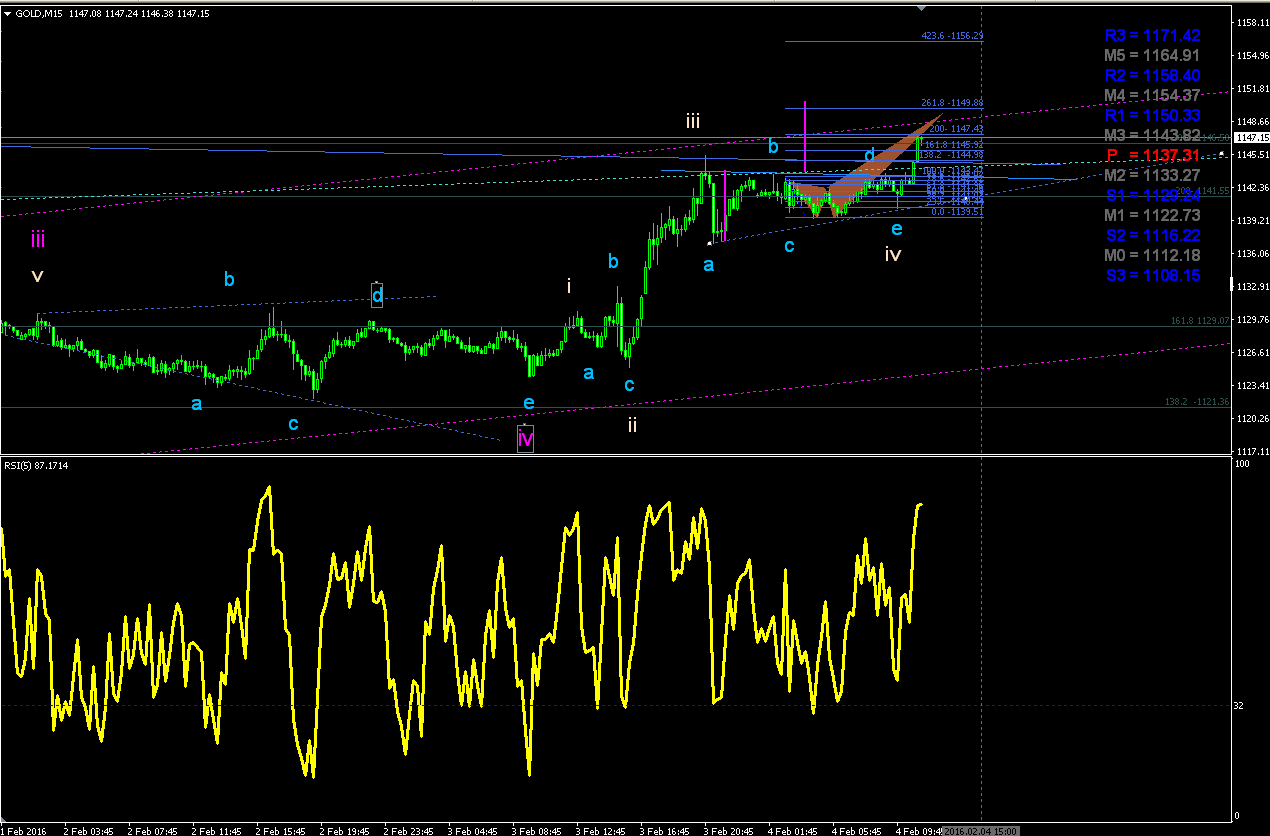This screenshot has width=1270, height=836.
Task: Click the v wave label at left
Action: tap(37, 275)
